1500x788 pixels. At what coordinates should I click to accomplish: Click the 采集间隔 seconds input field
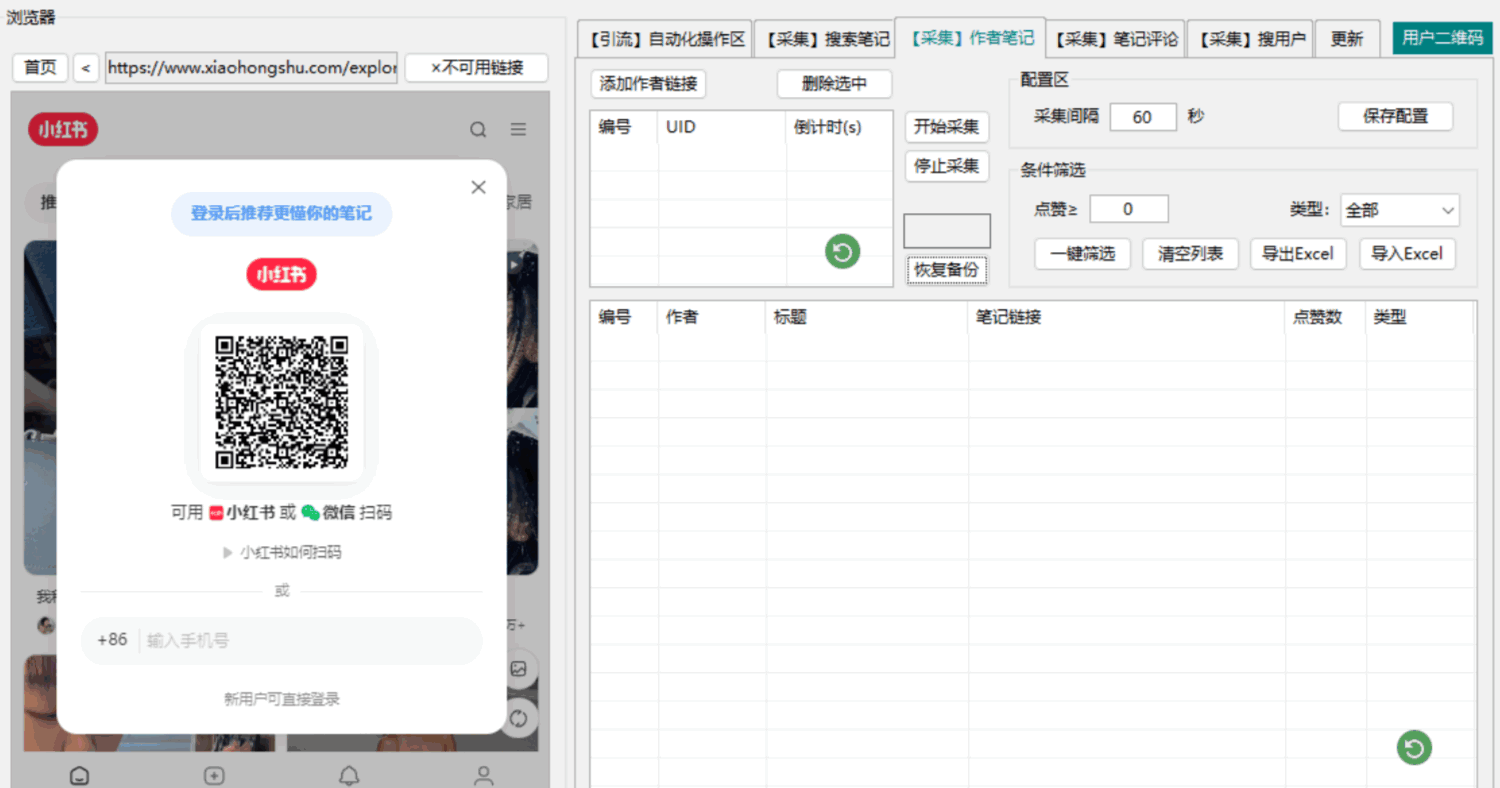click(x=1142, y=116)
